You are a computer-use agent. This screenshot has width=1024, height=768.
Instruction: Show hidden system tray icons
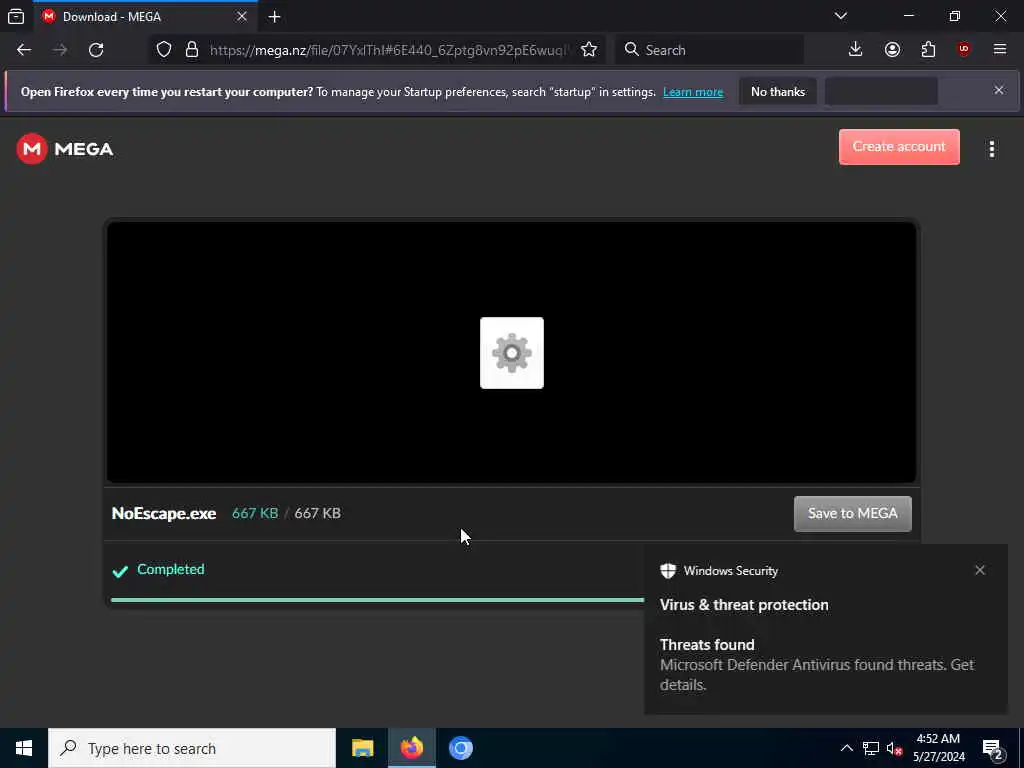[x=846, y=748]
